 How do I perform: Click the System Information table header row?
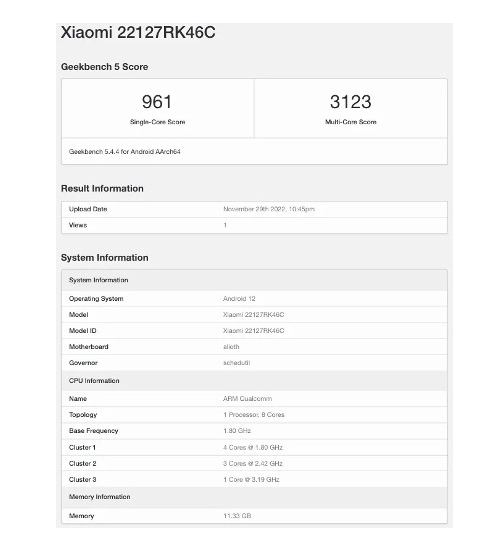[254, 280]
